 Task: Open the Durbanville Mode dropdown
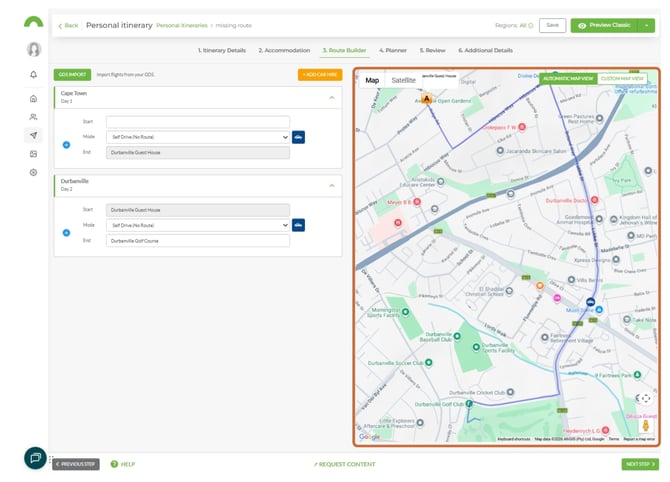[x=198, y=225]
